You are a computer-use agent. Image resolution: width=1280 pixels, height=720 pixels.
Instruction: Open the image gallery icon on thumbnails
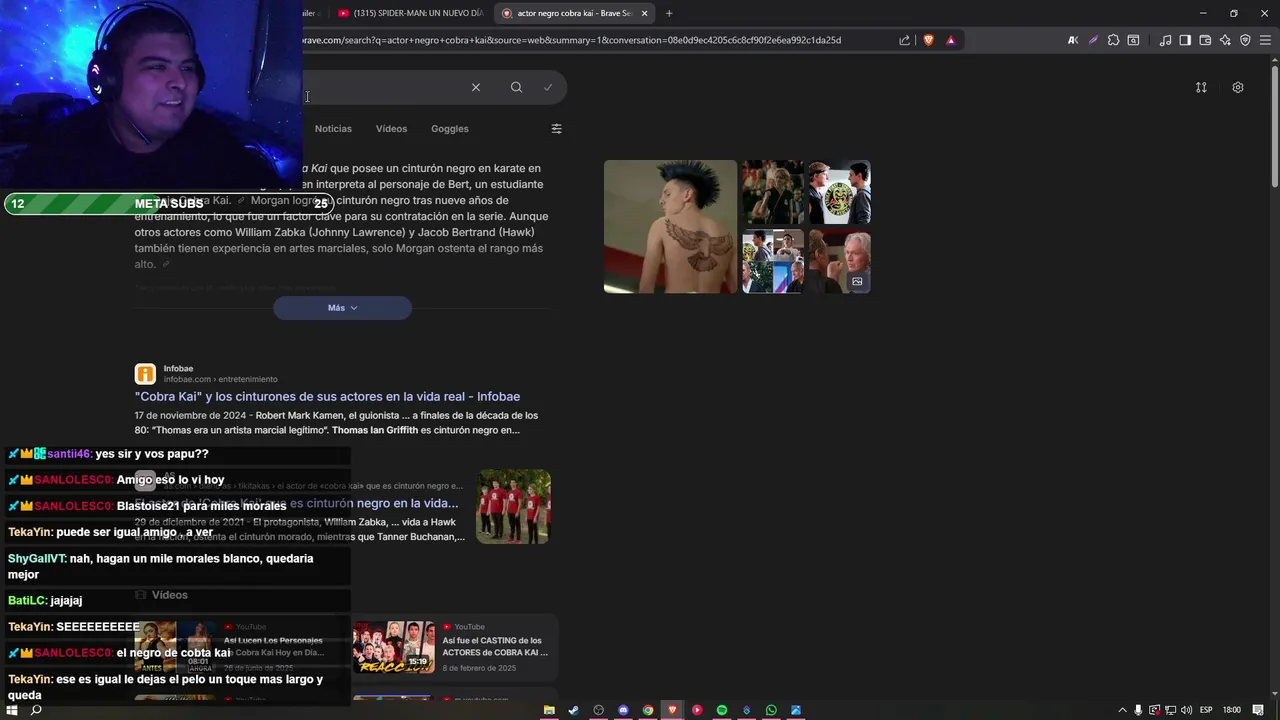pos(857,282)
